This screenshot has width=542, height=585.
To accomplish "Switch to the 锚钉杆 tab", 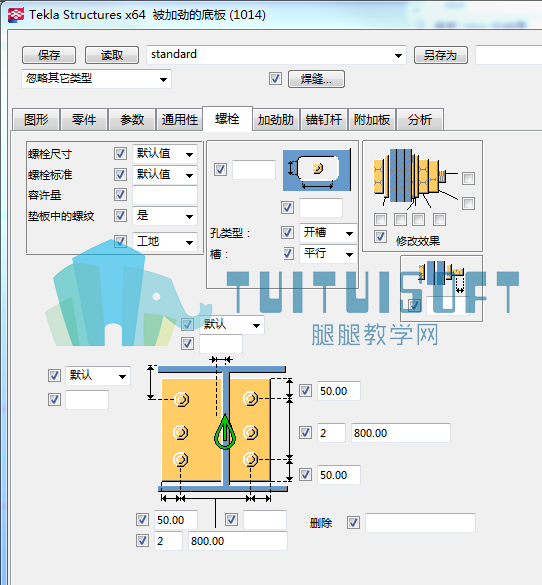I will [x=324, y=120].
